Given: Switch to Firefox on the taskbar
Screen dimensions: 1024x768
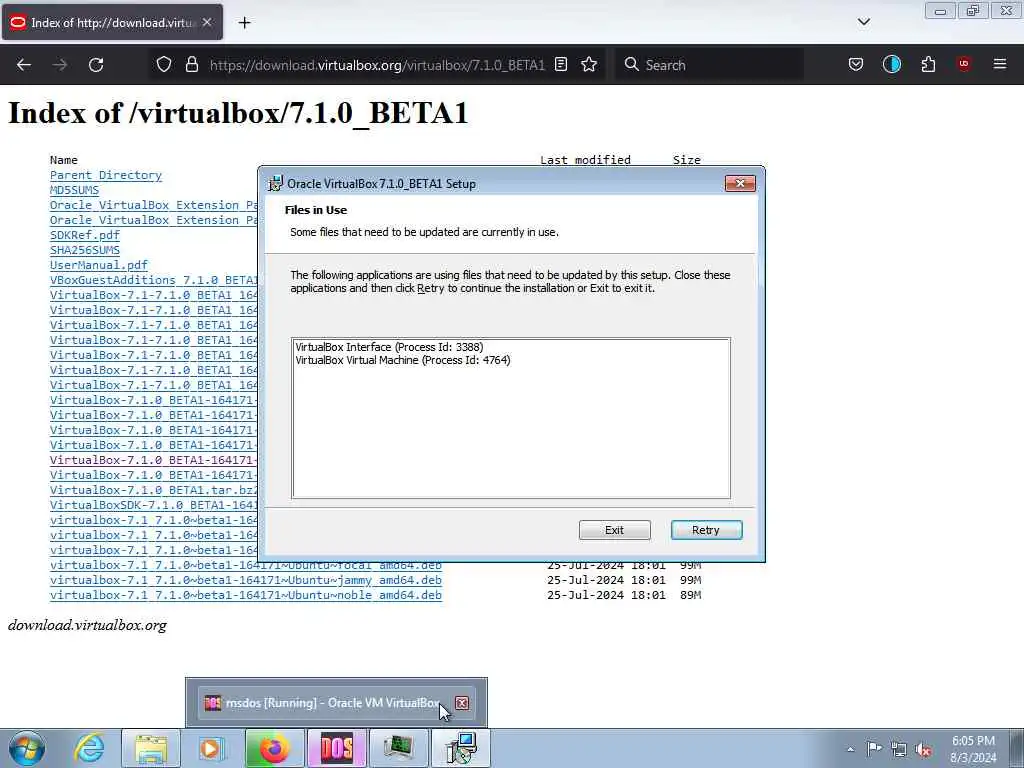Looking at the screenshot, I should pyautogui.click(x=274, y=748).
